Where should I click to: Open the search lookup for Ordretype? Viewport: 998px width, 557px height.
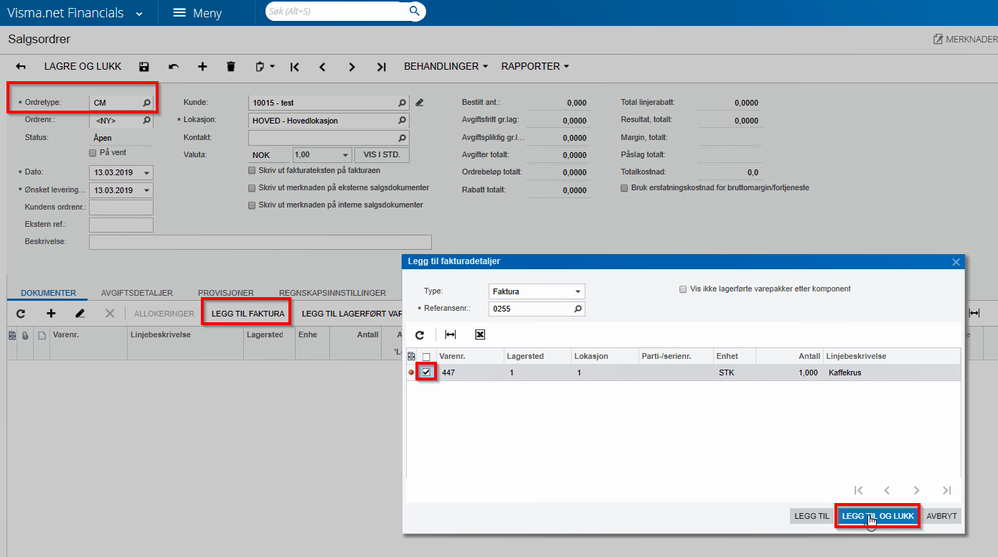(x=146, y=102)
